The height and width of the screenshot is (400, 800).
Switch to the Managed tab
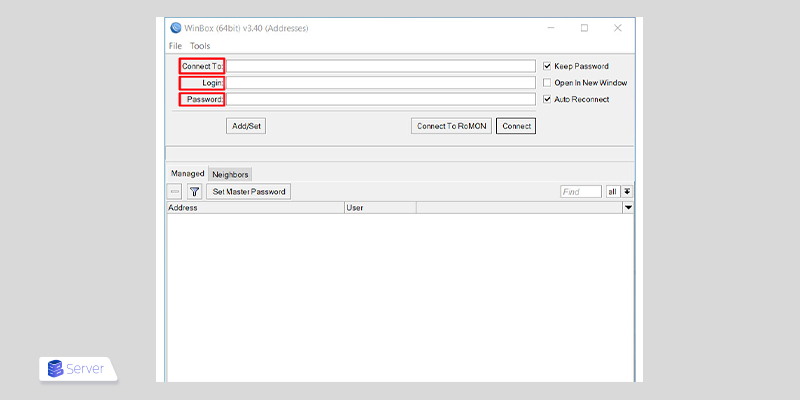pos(187,173)
